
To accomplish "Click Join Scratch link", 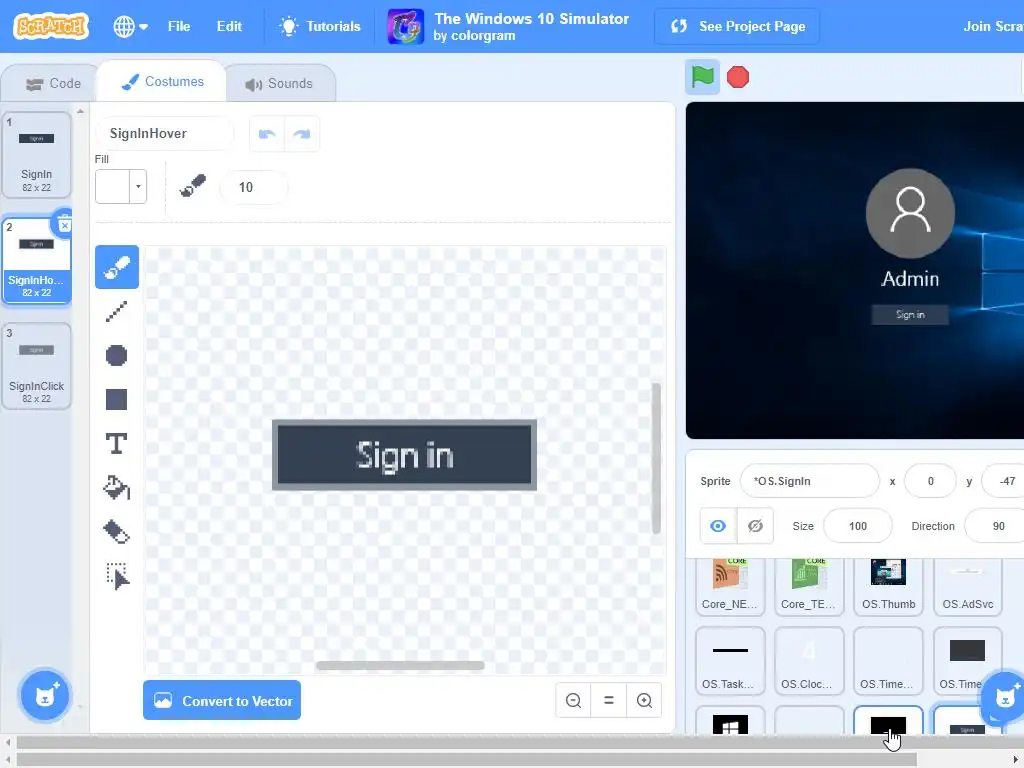I will 993,26.
